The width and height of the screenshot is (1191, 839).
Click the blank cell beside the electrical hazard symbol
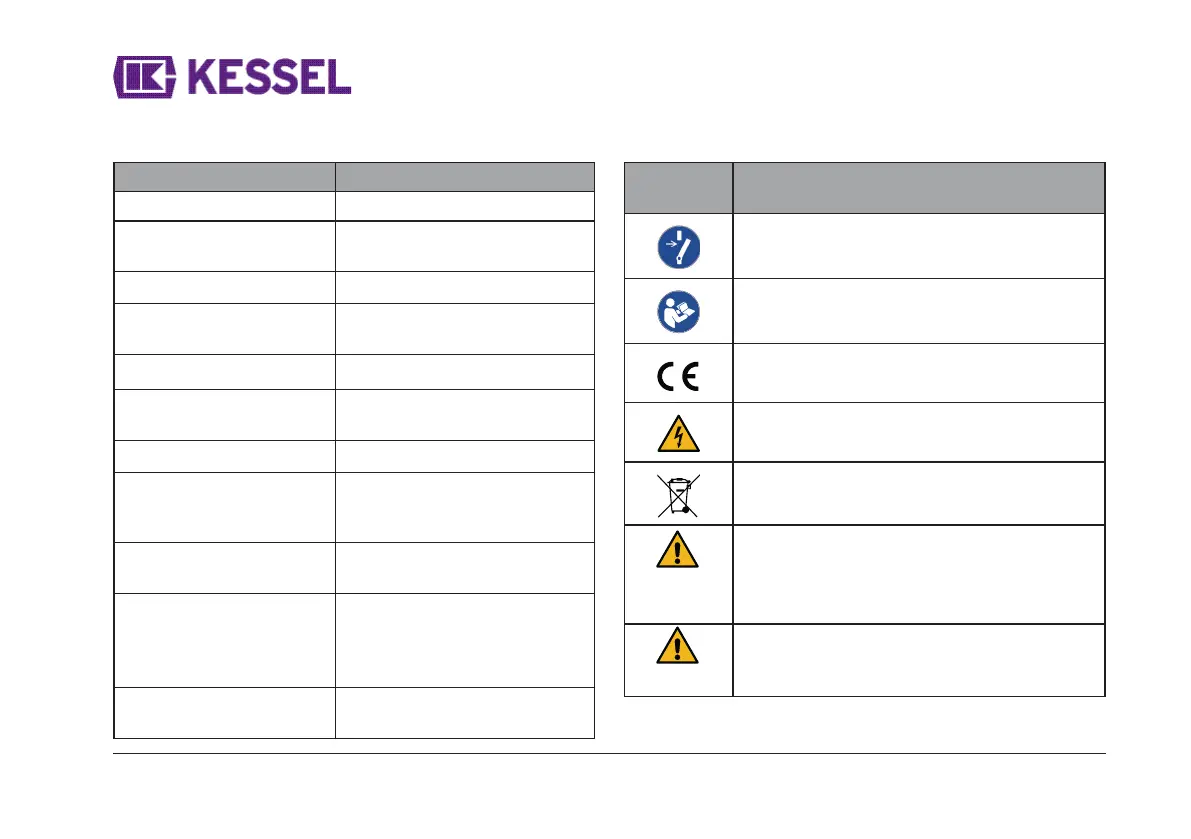pos(918,432)
